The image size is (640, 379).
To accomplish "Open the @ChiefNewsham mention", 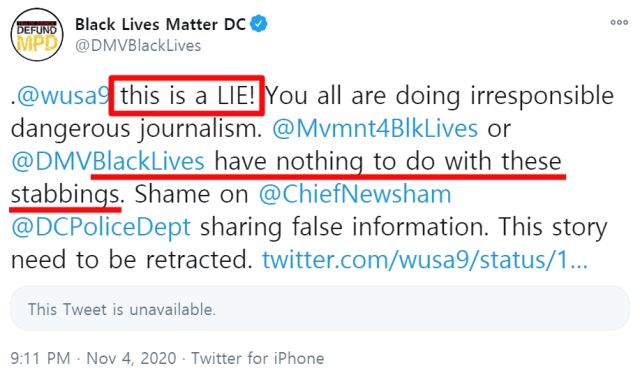I will tap(355, 194).
